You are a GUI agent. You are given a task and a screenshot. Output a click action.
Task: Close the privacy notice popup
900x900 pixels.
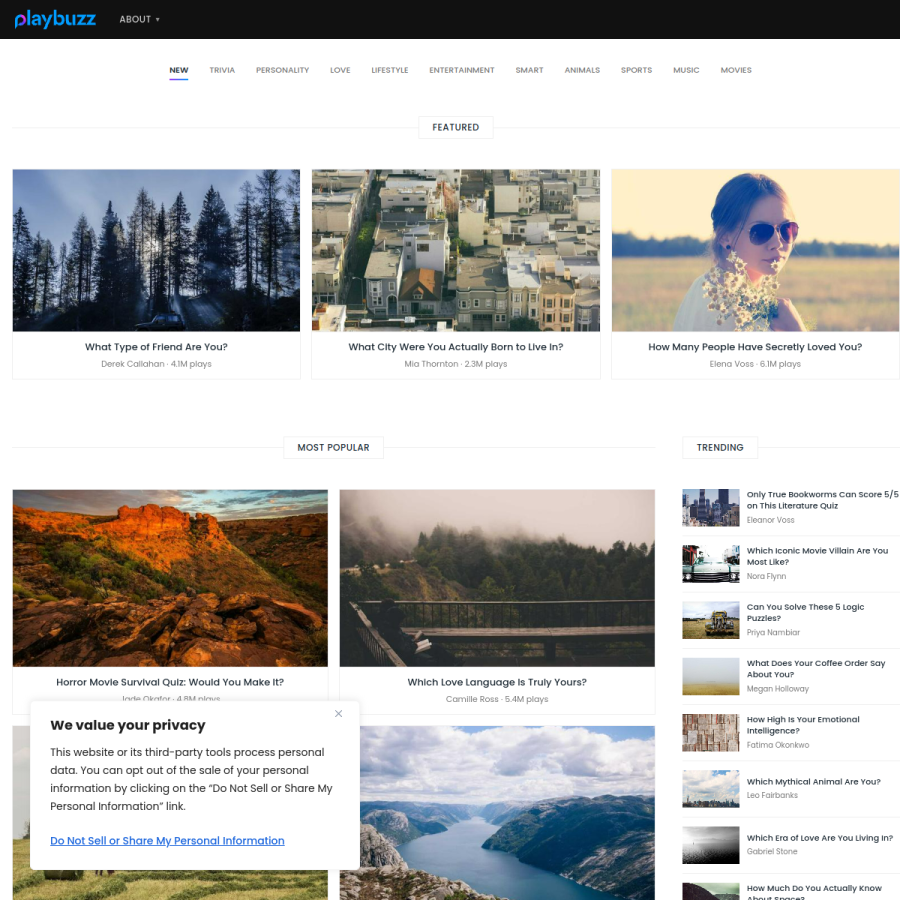(x=339, y=713)
